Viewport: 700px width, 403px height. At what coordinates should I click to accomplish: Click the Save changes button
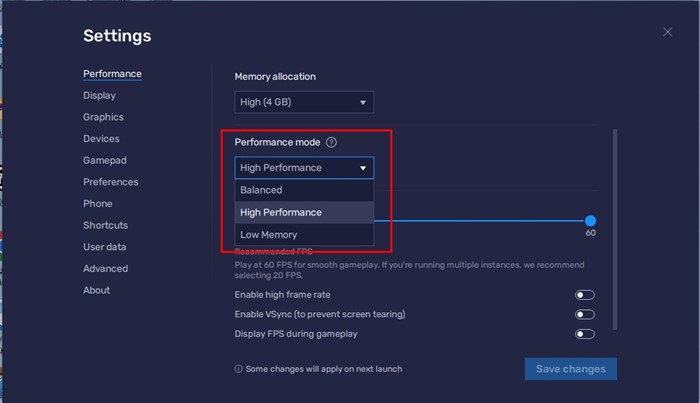tap(570, 369)
